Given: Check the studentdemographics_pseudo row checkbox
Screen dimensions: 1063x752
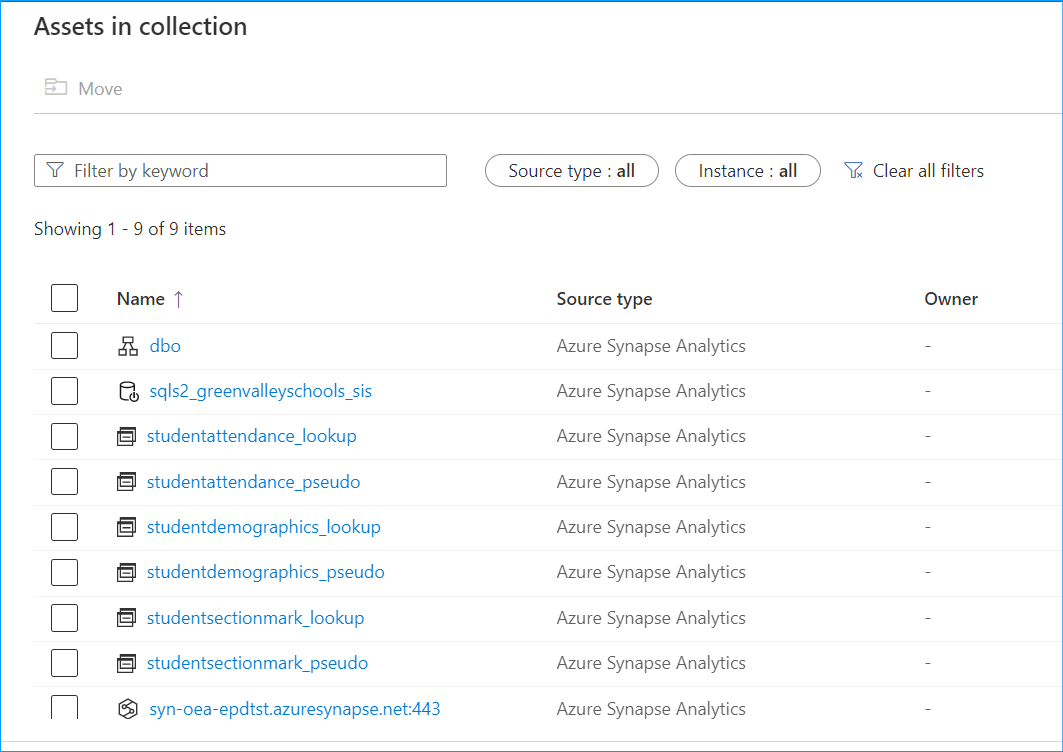Looking at the screenshot, I should (64, 572).
